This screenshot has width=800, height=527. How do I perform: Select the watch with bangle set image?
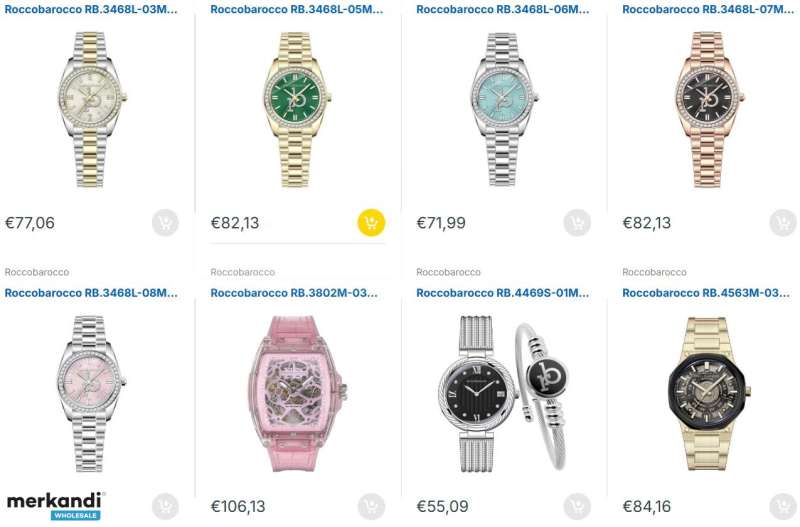(504, 393)
